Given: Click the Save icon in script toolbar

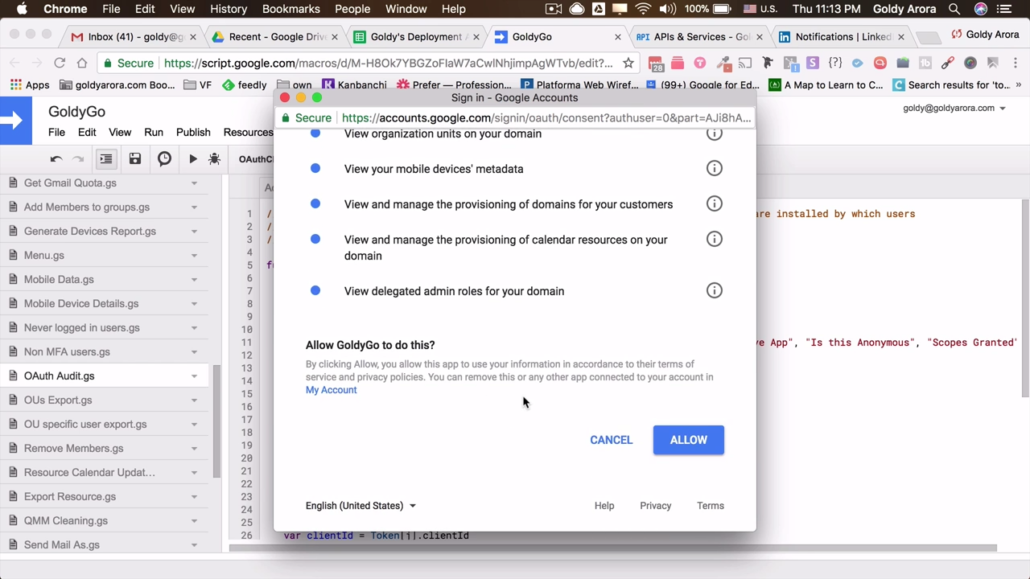Looking at the screenshot, I should click(x=135, y=158).
